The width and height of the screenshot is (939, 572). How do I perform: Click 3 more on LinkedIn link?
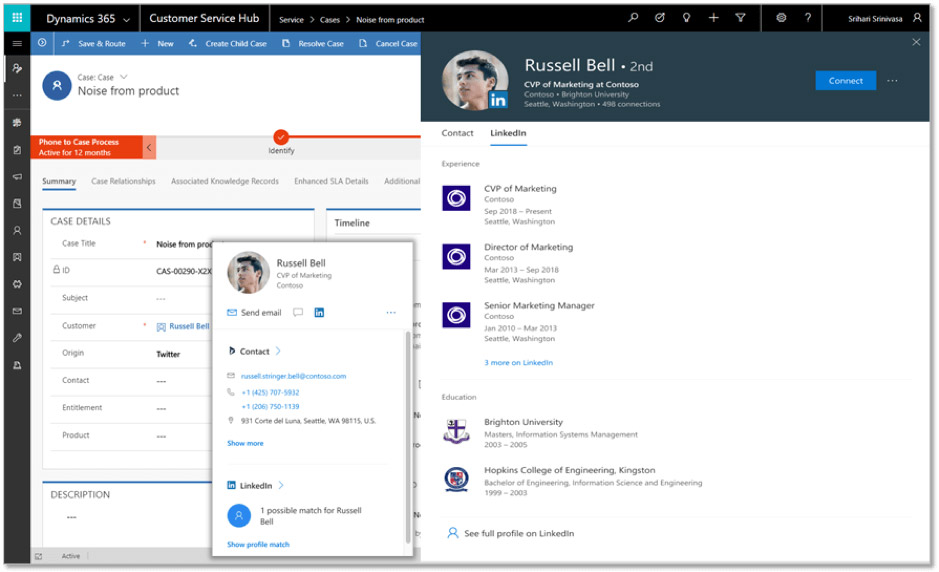coord(519,362)
